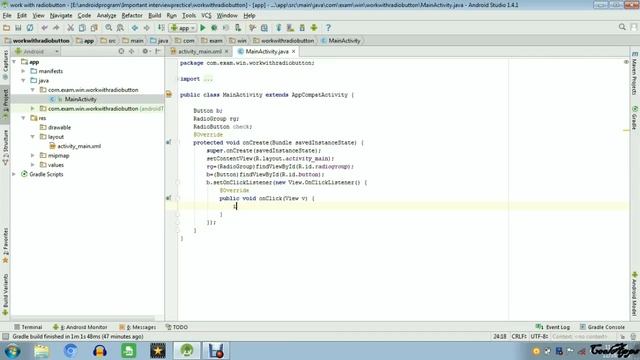Expand the mipmap folder
The image size is (640, 360).
(x=33, y=156)
